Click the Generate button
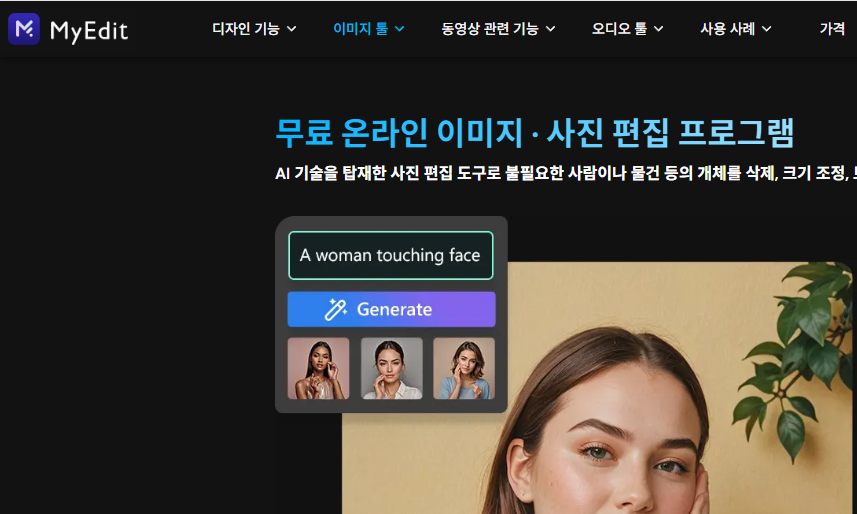857x514 pixels. point(391,309)
